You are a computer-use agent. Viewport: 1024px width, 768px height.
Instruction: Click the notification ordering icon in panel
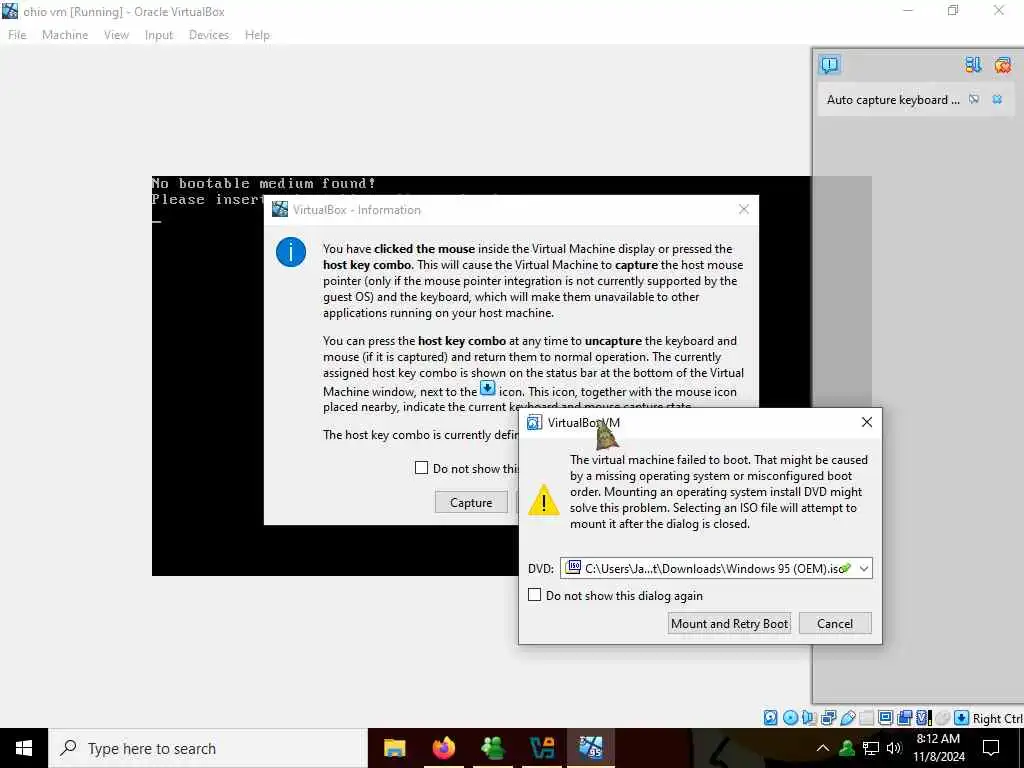click(972, 65)
